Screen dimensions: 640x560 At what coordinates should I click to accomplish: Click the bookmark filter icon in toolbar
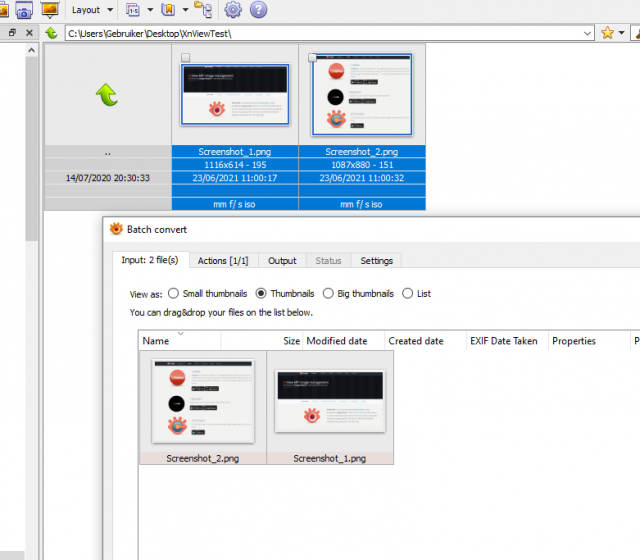[x=168, y=10]
